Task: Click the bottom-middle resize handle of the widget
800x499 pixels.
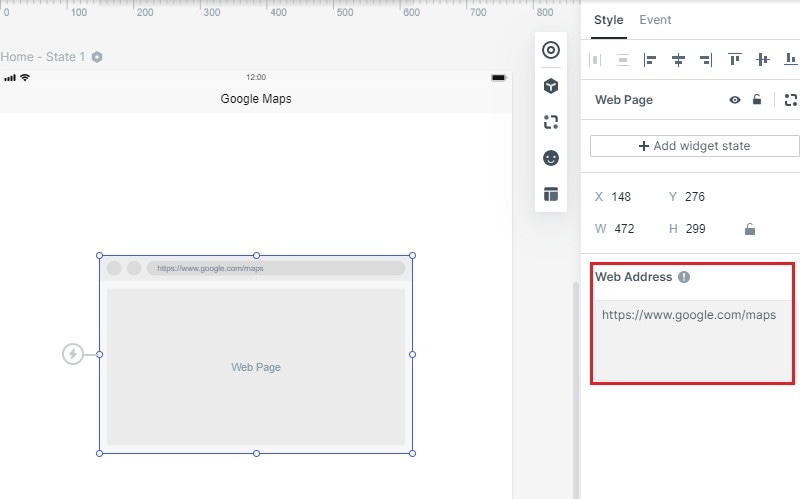Action: click(x=256, y=453)
